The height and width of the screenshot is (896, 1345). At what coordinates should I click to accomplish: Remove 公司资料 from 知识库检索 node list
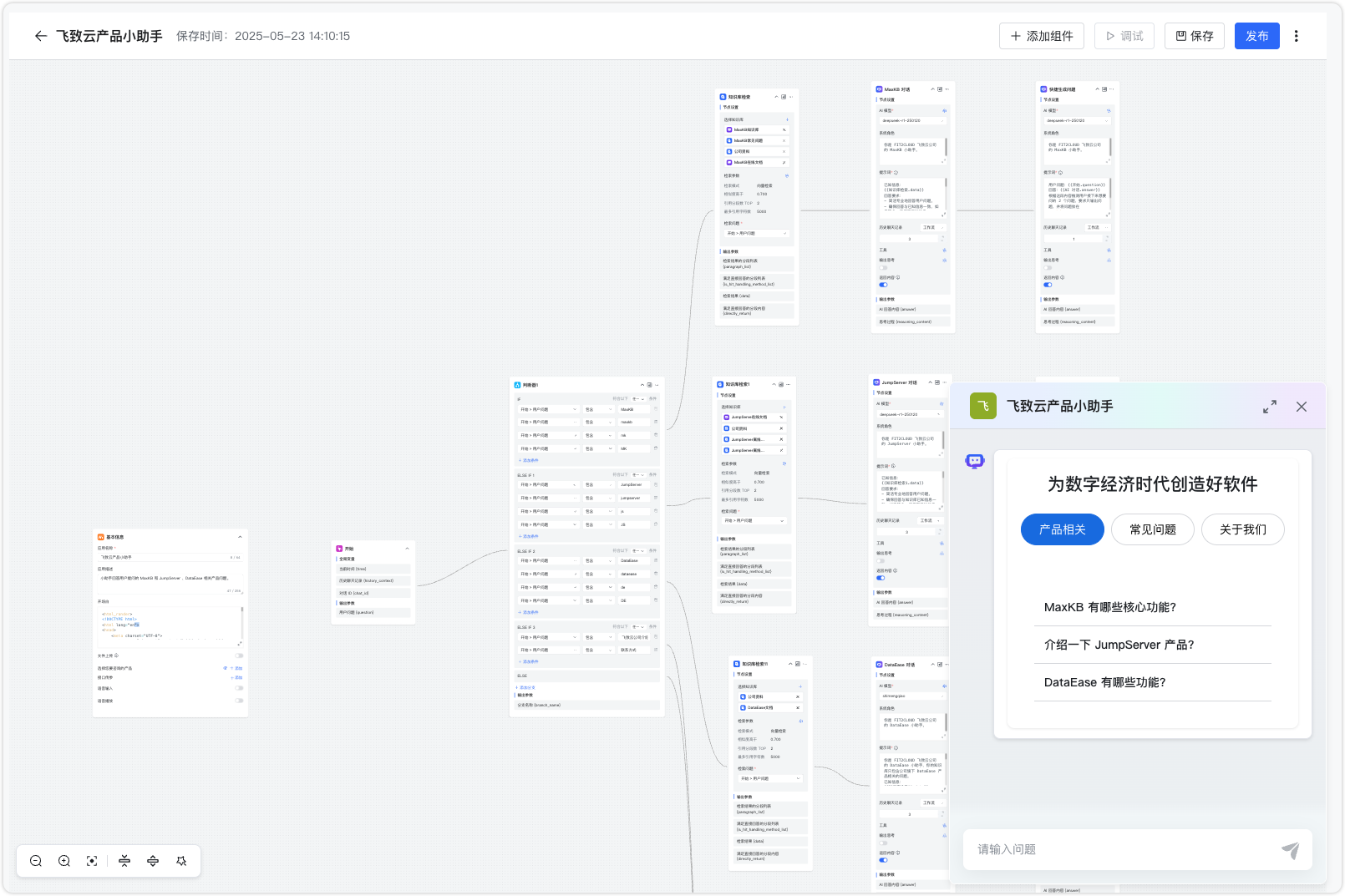(784, 151)
